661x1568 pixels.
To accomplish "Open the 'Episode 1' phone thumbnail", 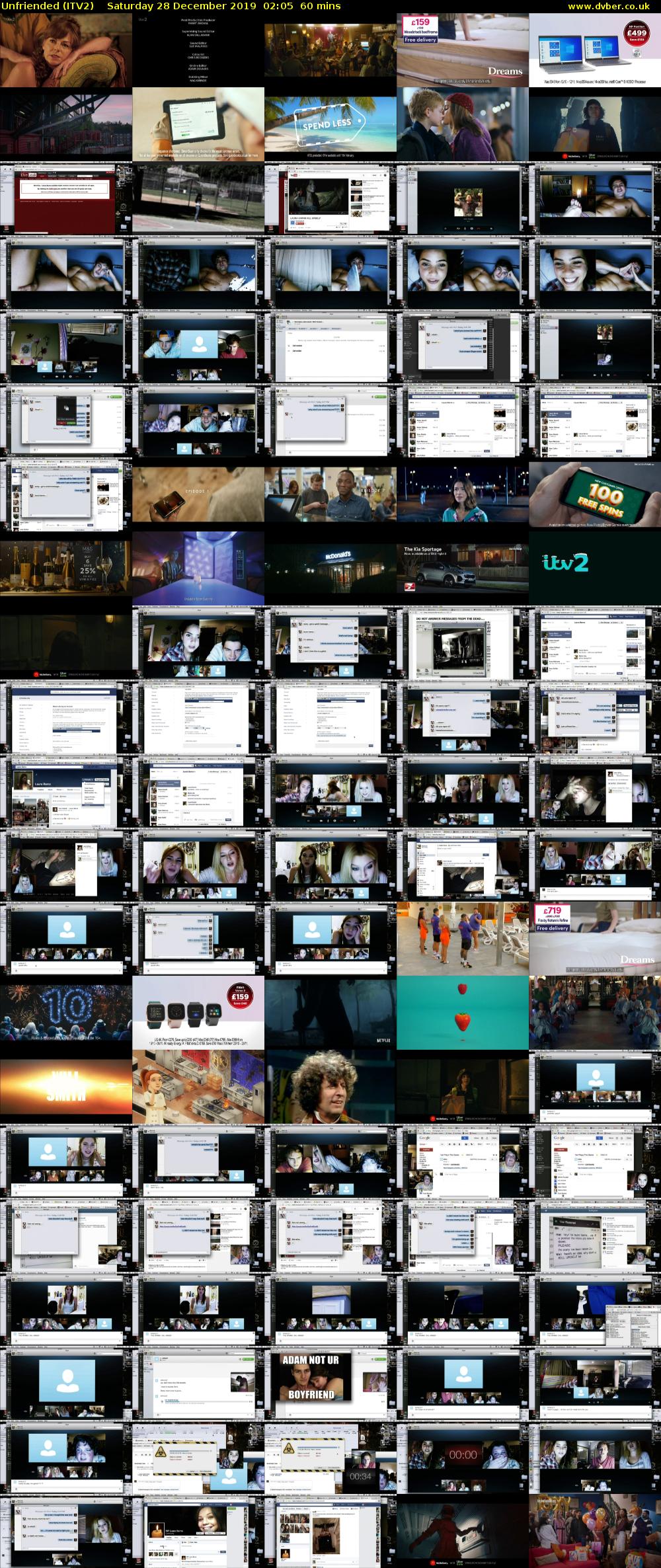I will [x=198, y=494].
